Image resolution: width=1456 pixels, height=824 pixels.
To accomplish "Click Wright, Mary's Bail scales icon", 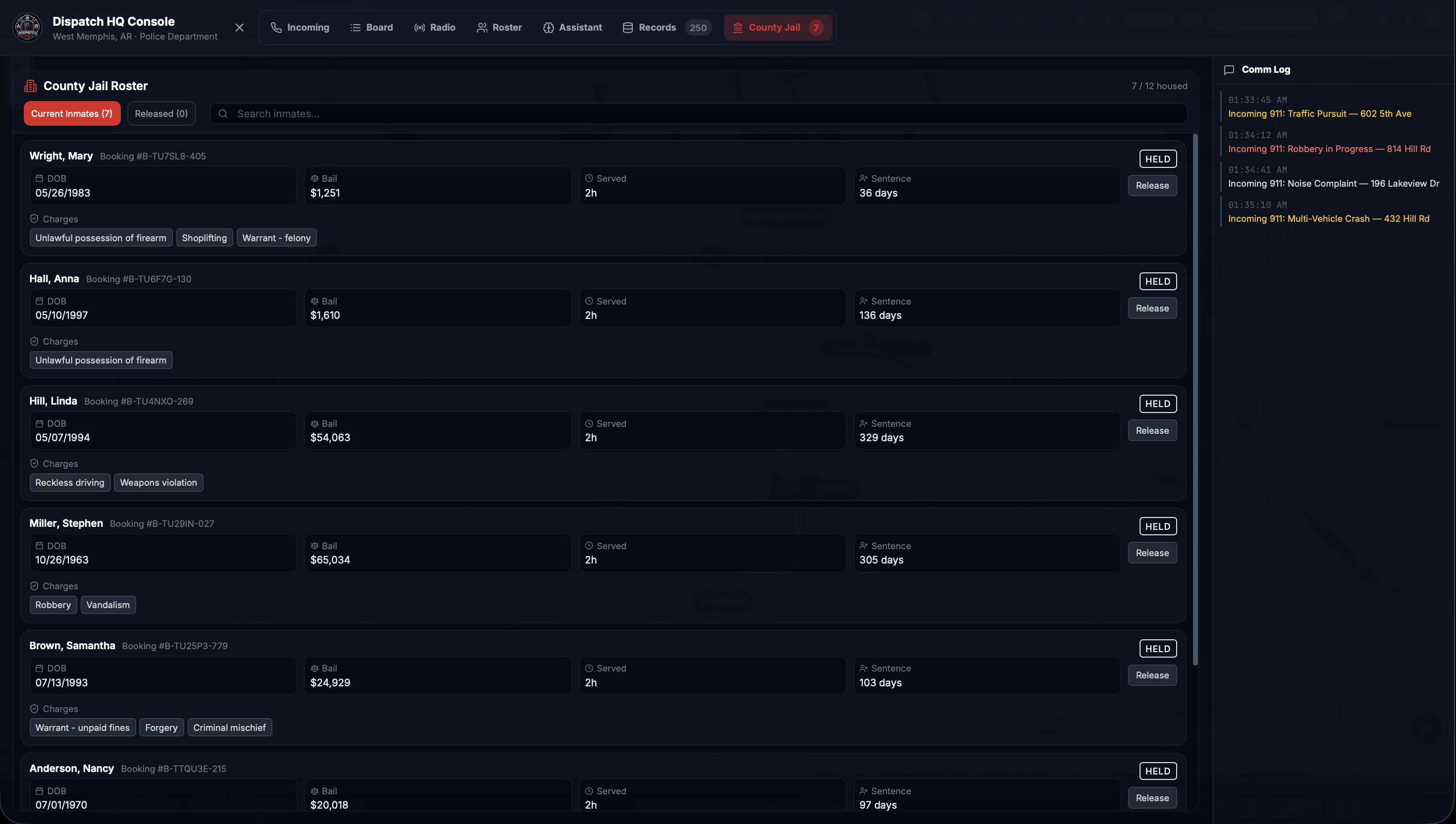I will pos(314,178).
